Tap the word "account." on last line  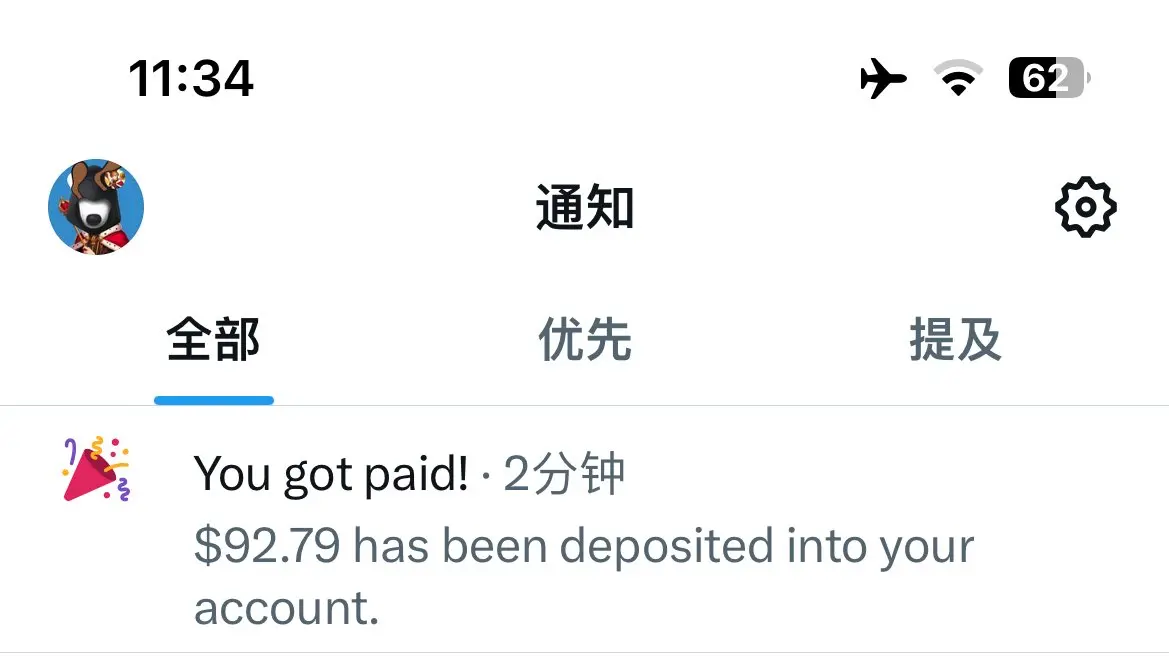pos(286,608)
